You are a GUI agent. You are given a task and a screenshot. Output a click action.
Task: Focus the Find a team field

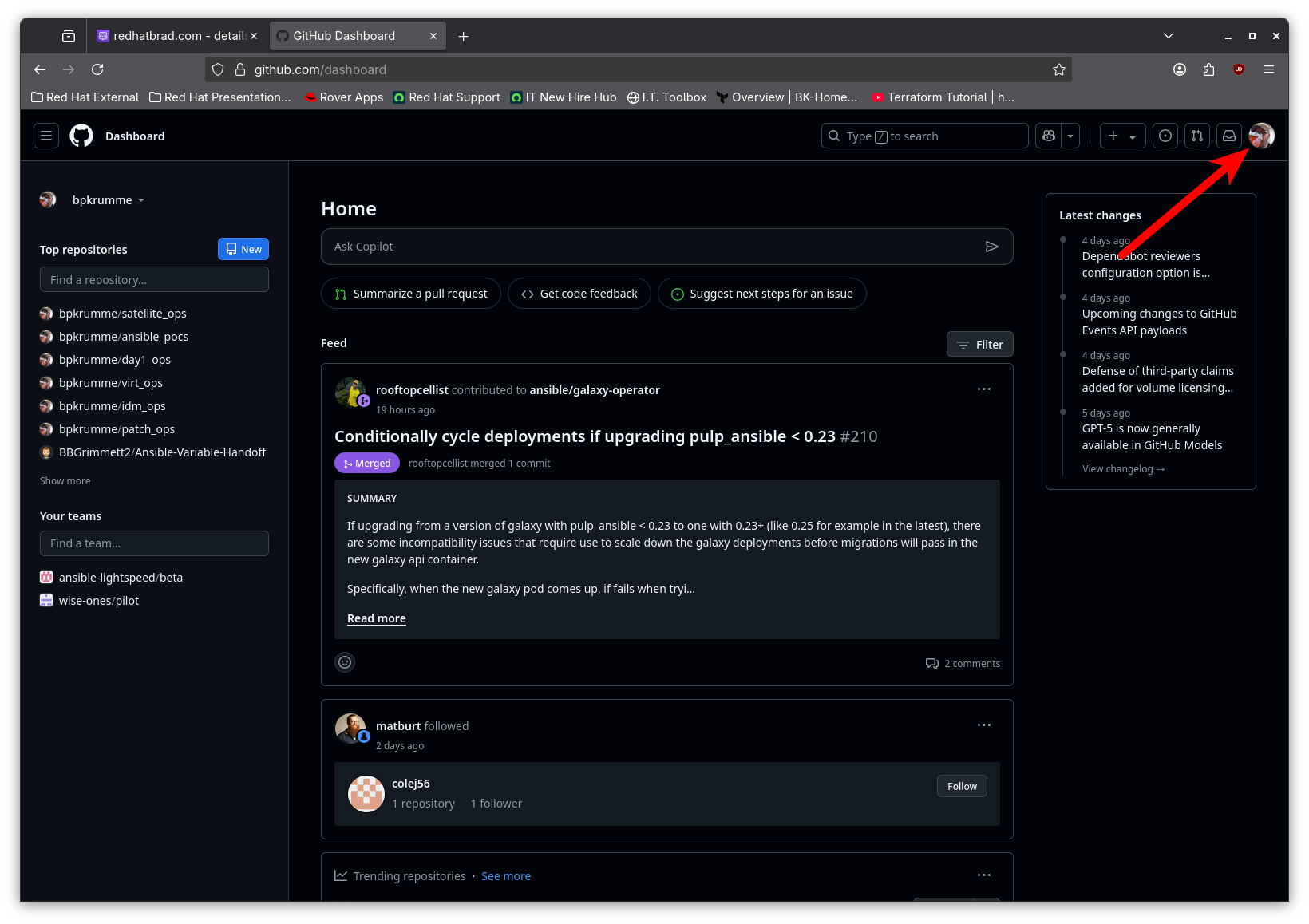point(154,543)
